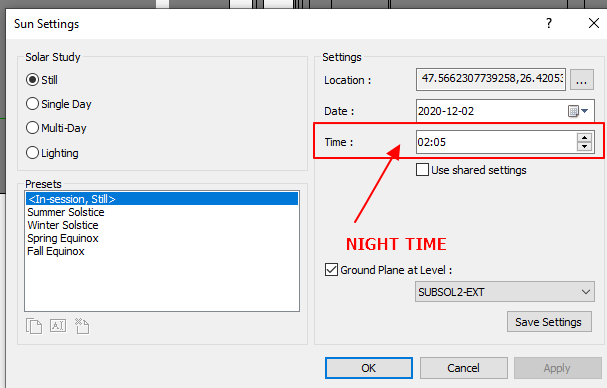The width and height of the screenshot is (607, 388).
Task: Click the Apply button
Action: pos(557,368)
